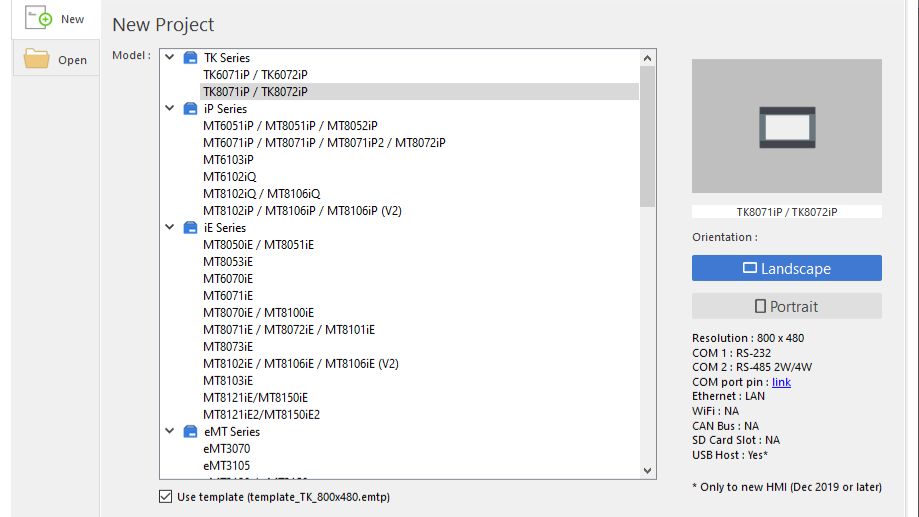Collapse the TK Series tree node

170,58
